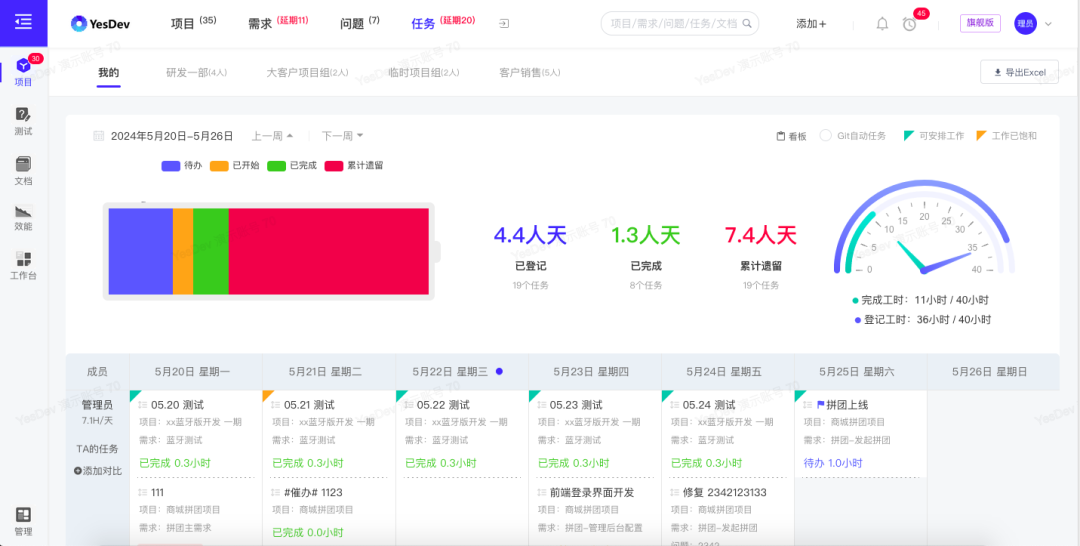The width and height of the screenshot is (1080, 546).
Task: Open the 效能 sidebar section
Action: click(x=23, y=218)
